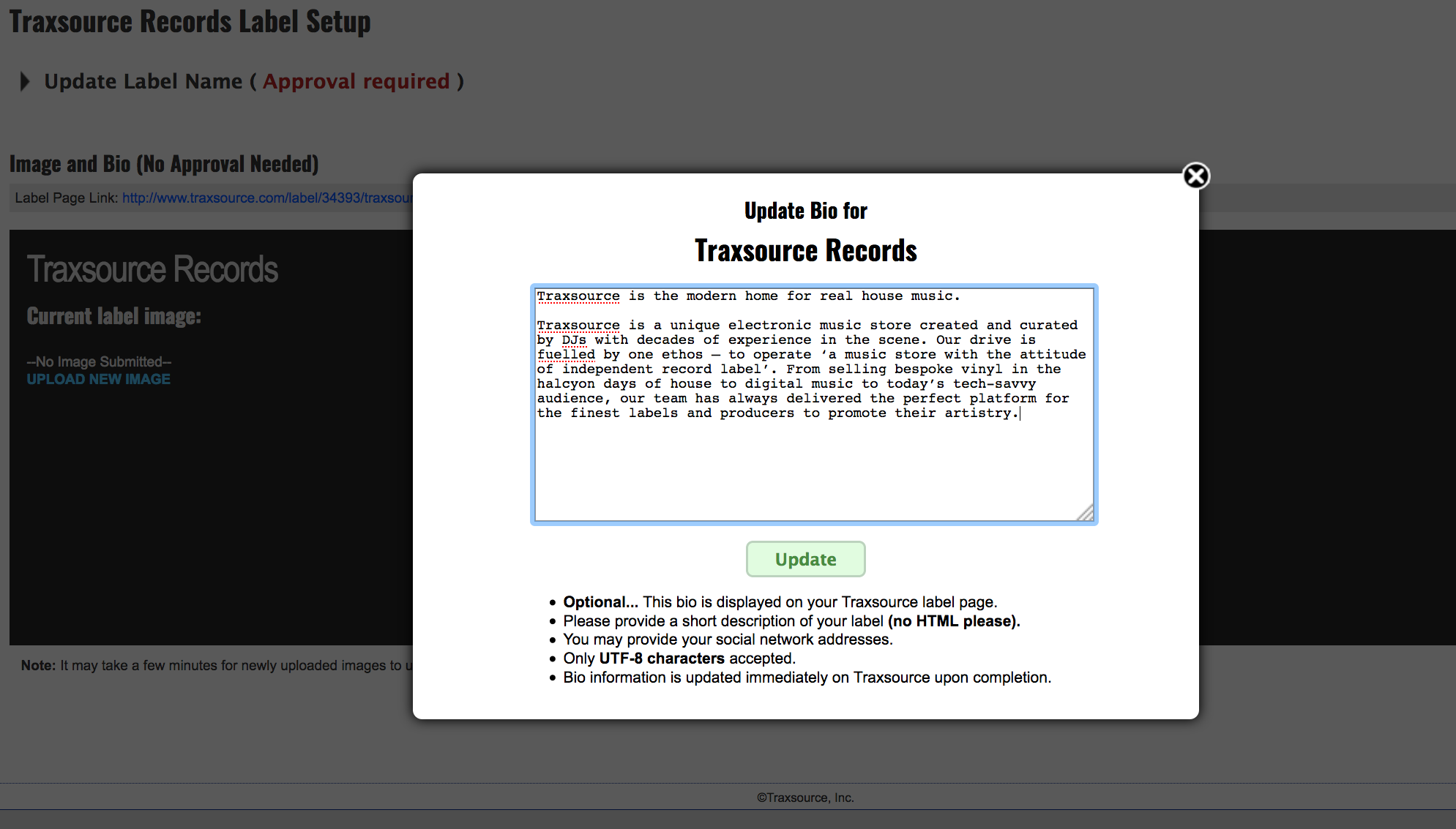
Task: Click the Update Label Name heading text
Action: pyautogui.click(x=143, y=81)
